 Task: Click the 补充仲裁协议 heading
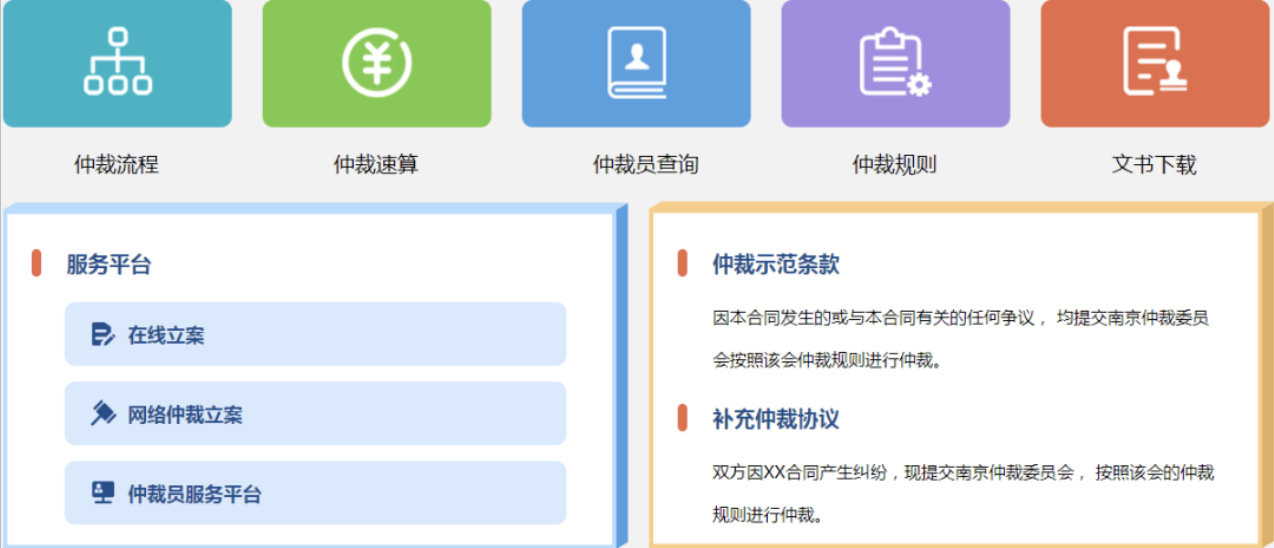775,419
